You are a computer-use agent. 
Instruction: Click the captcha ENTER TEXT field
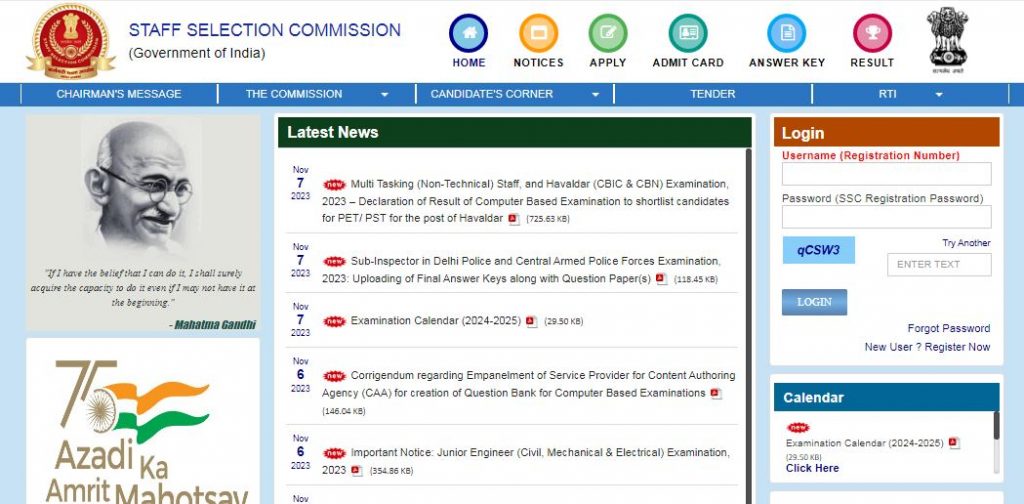938,264
